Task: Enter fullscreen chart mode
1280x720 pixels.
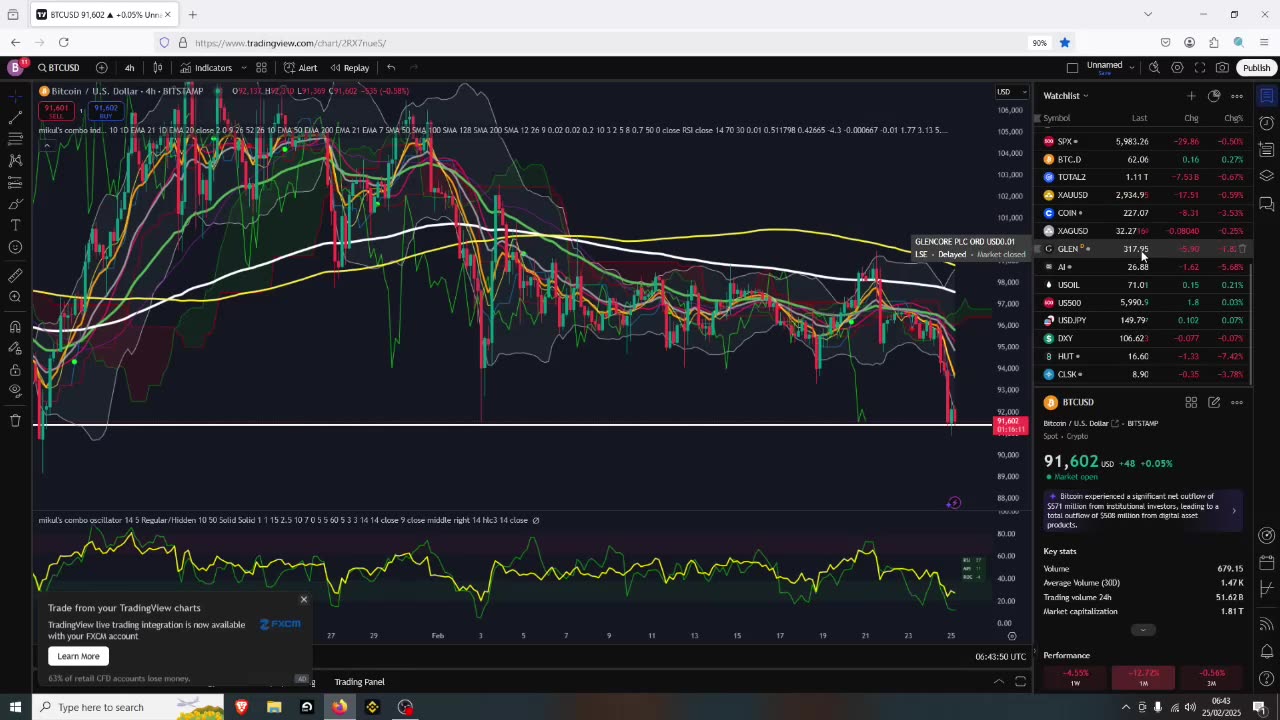Action: pyautogui.click(x=1200, y=68)
